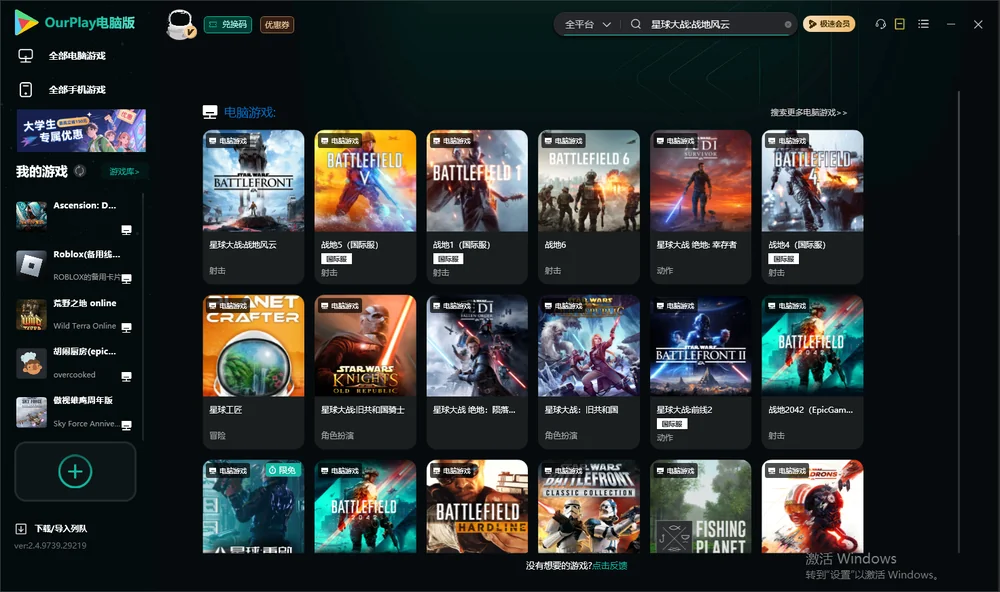1000x592 pixels.
Task: Select the Ascension game icon in sidebar
Action: click(x=31, y=215)
